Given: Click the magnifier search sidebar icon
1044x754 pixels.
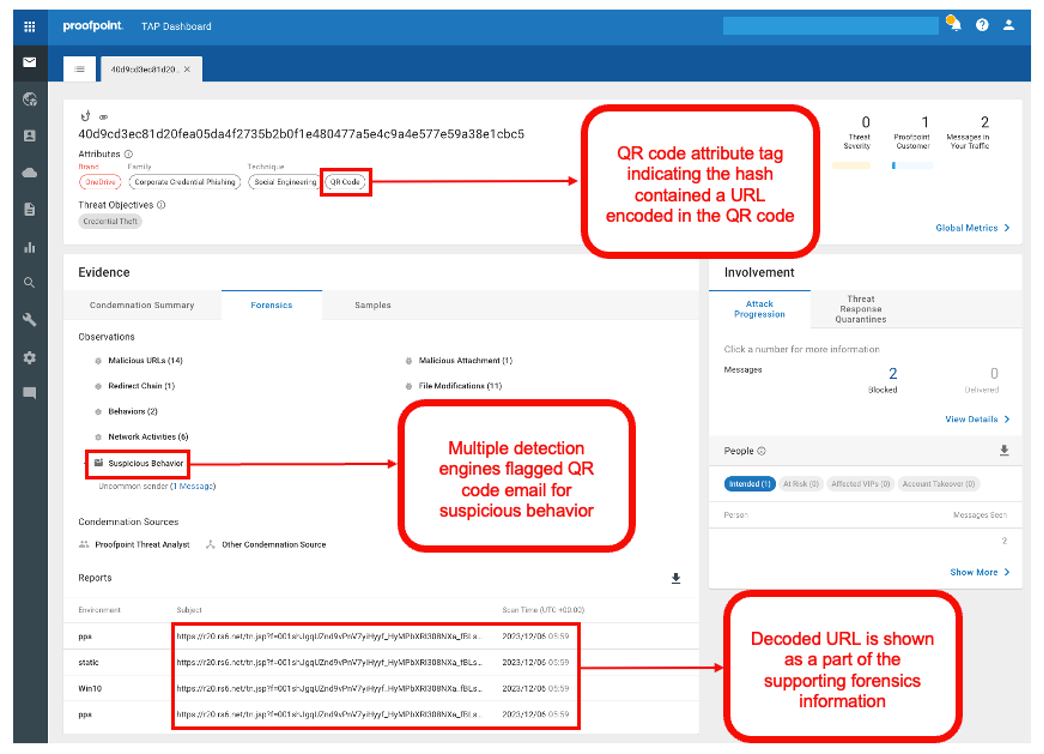Looking at the screenshot, I should coord(29,282).
